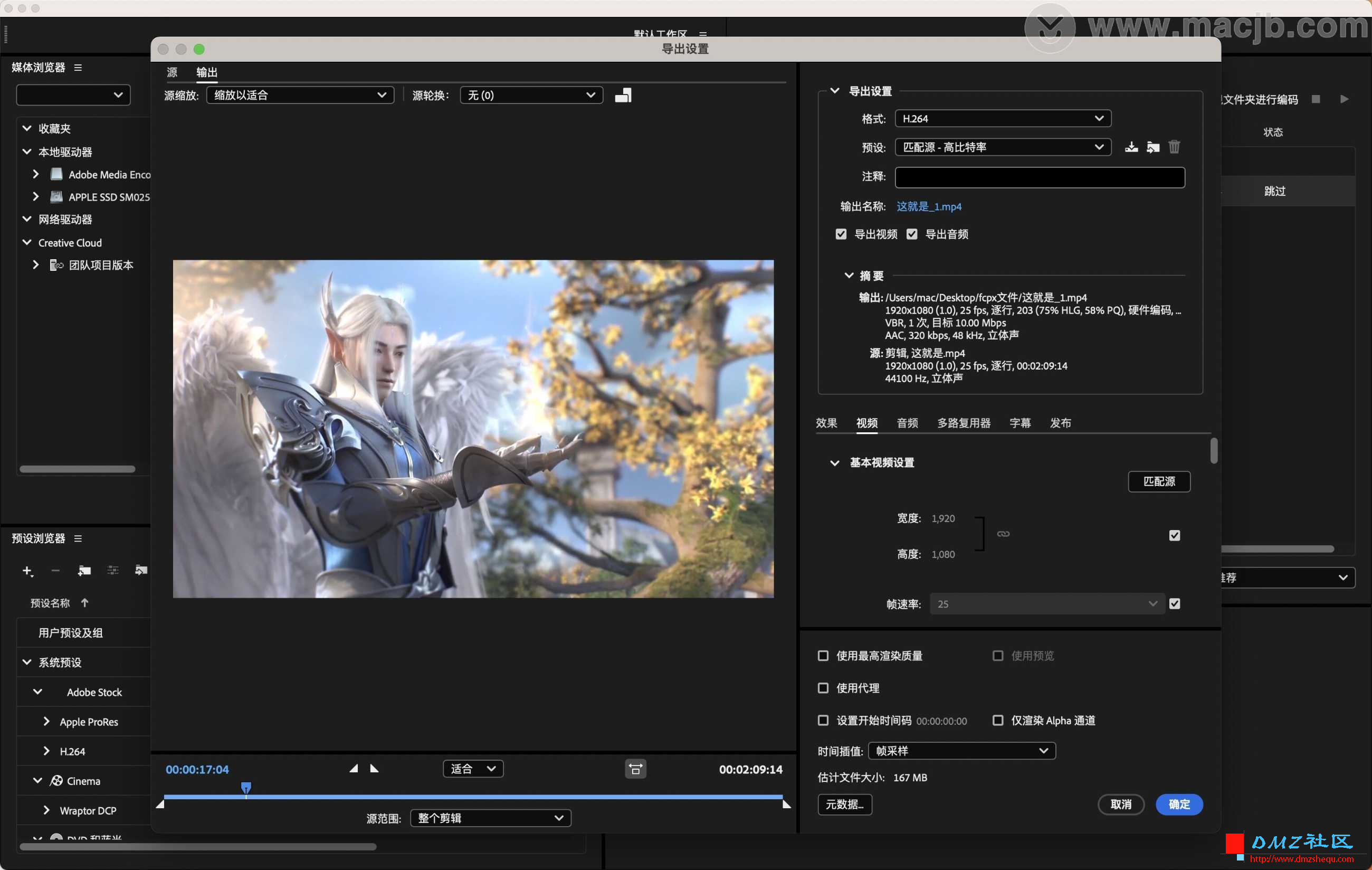Screen dimensions: 1372x870
Task: Toggle the match source checkbox for dimensions
Action: [x=1174, y=535]
